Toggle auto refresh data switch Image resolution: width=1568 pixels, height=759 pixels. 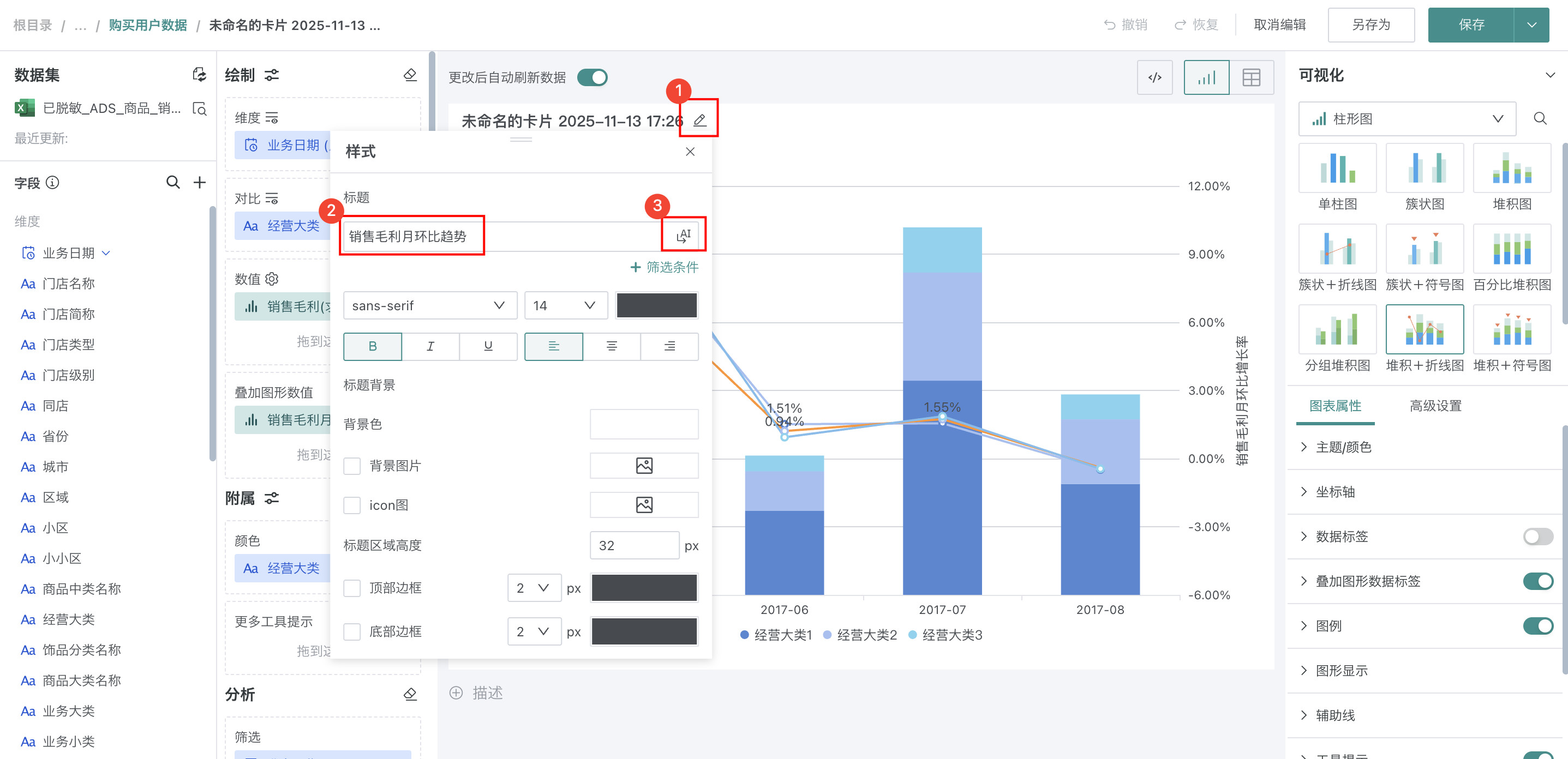tap(593, 77)
